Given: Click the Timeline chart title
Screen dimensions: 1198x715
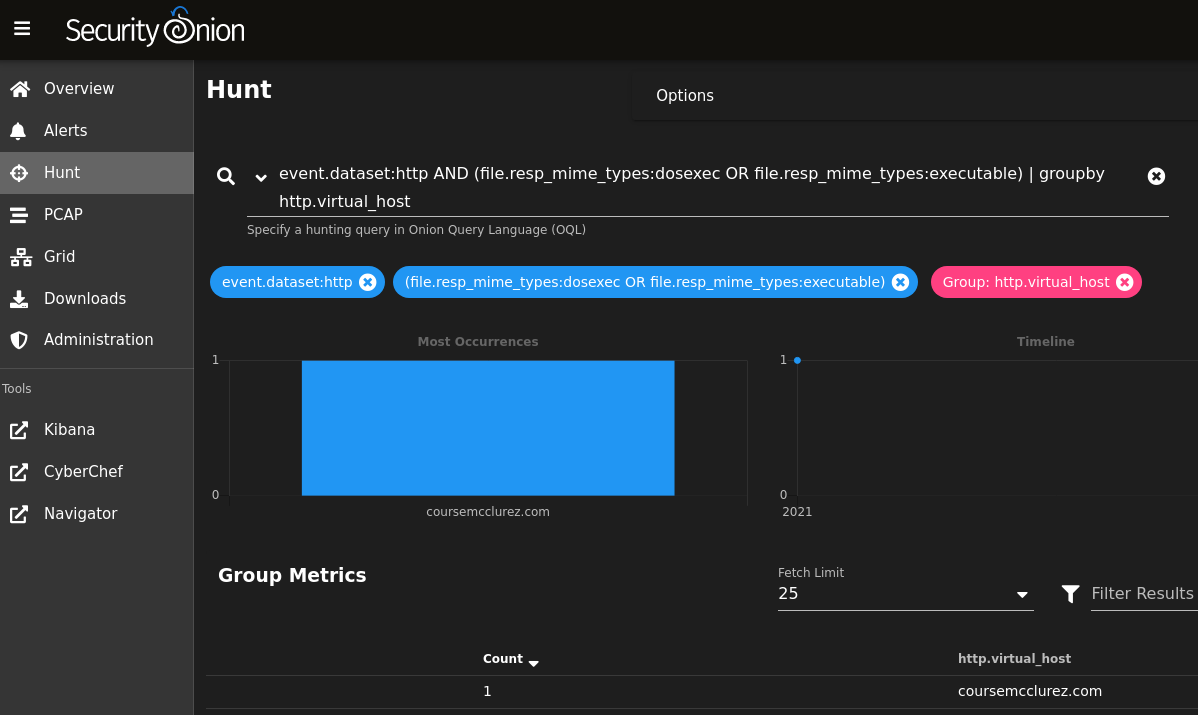Looking at the screenshot, I should tap(1045, 341).
